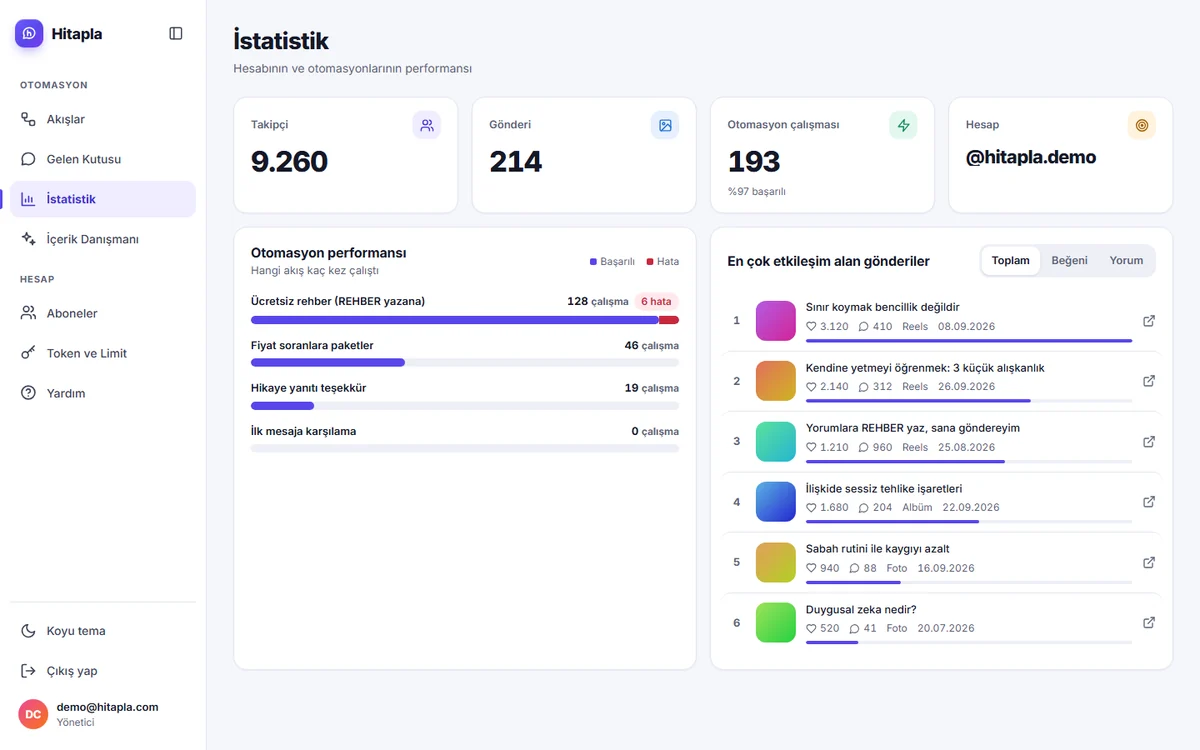Viewport: 1200px width, 750px height.
Task: Click the Takipçi card users icon
Action: pos(427,125)
